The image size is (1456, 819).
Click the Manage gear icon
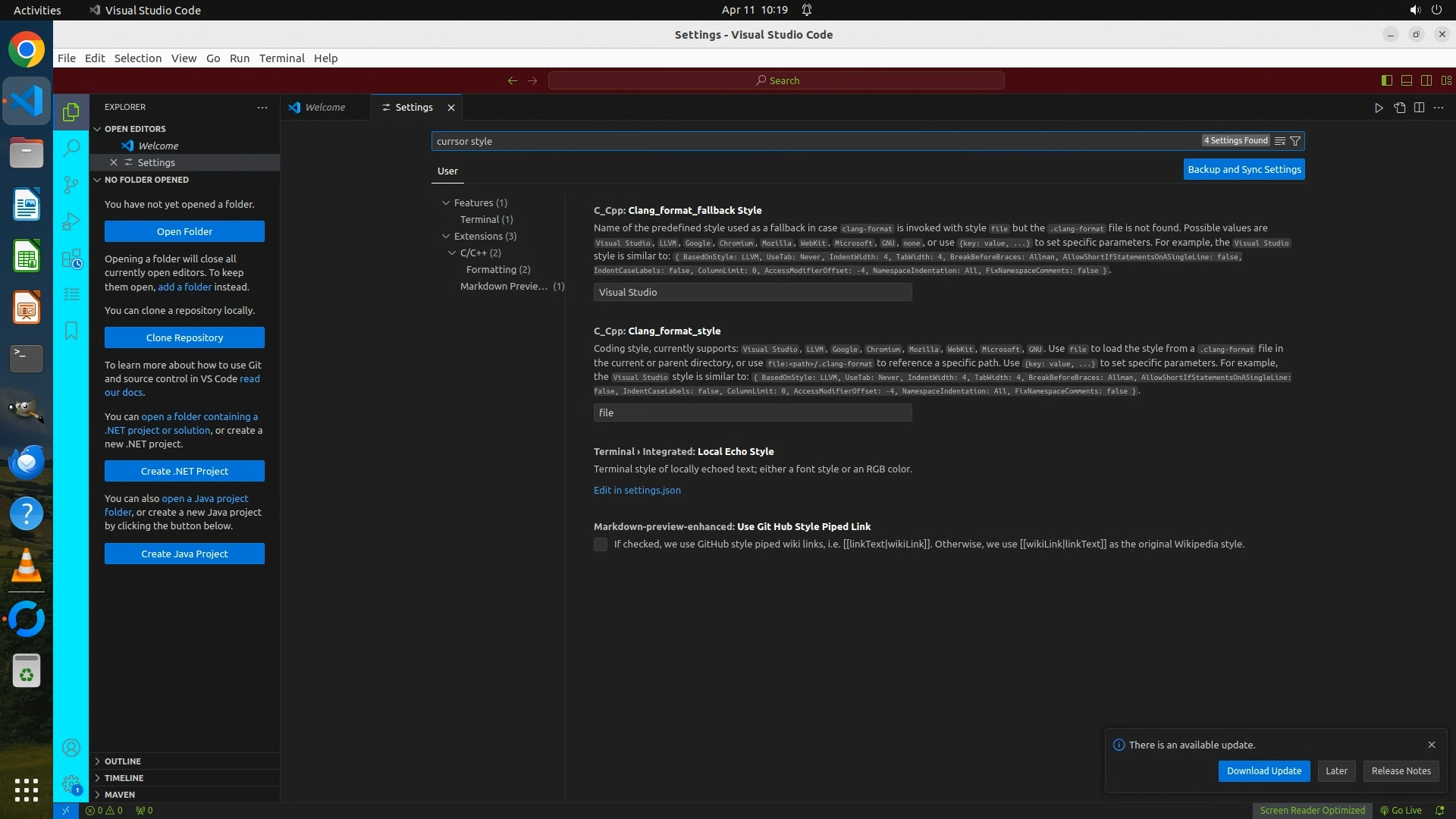(71, 784)
